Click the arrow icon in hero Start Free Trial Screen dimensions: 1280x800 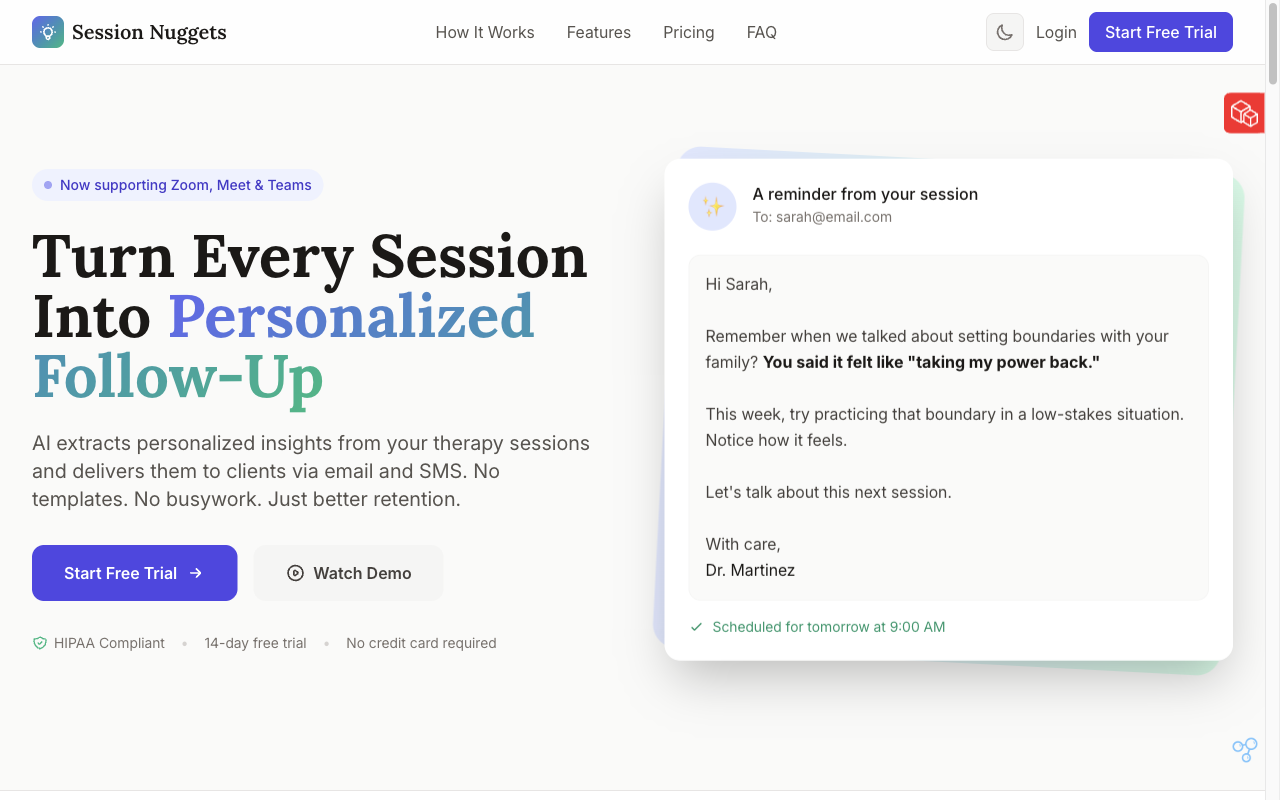(196, 573)
